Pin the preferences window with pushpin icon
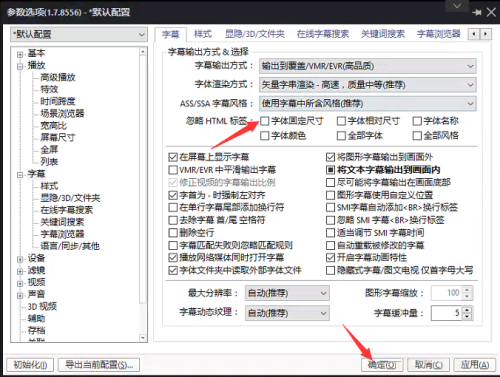Image resolution: width=500 pixels, height=377 pixels. point(477,12)
